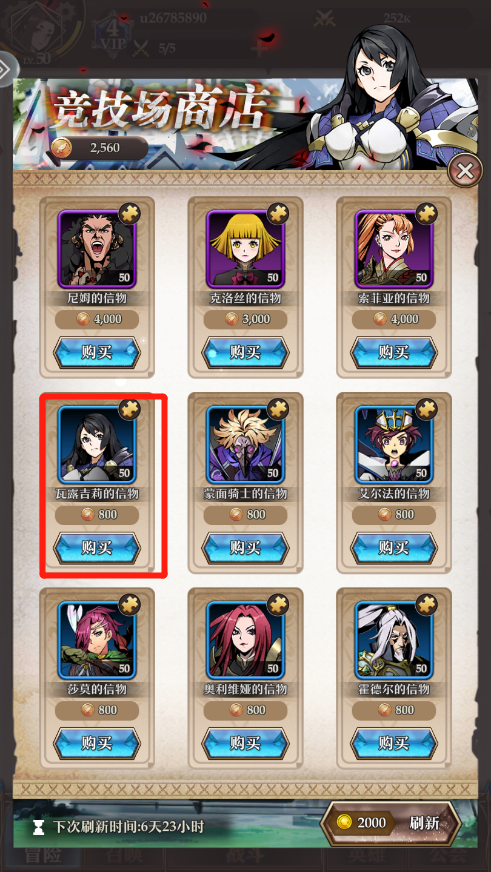
Task: Close the arena shop window
Action: click(x=464, y=170)
